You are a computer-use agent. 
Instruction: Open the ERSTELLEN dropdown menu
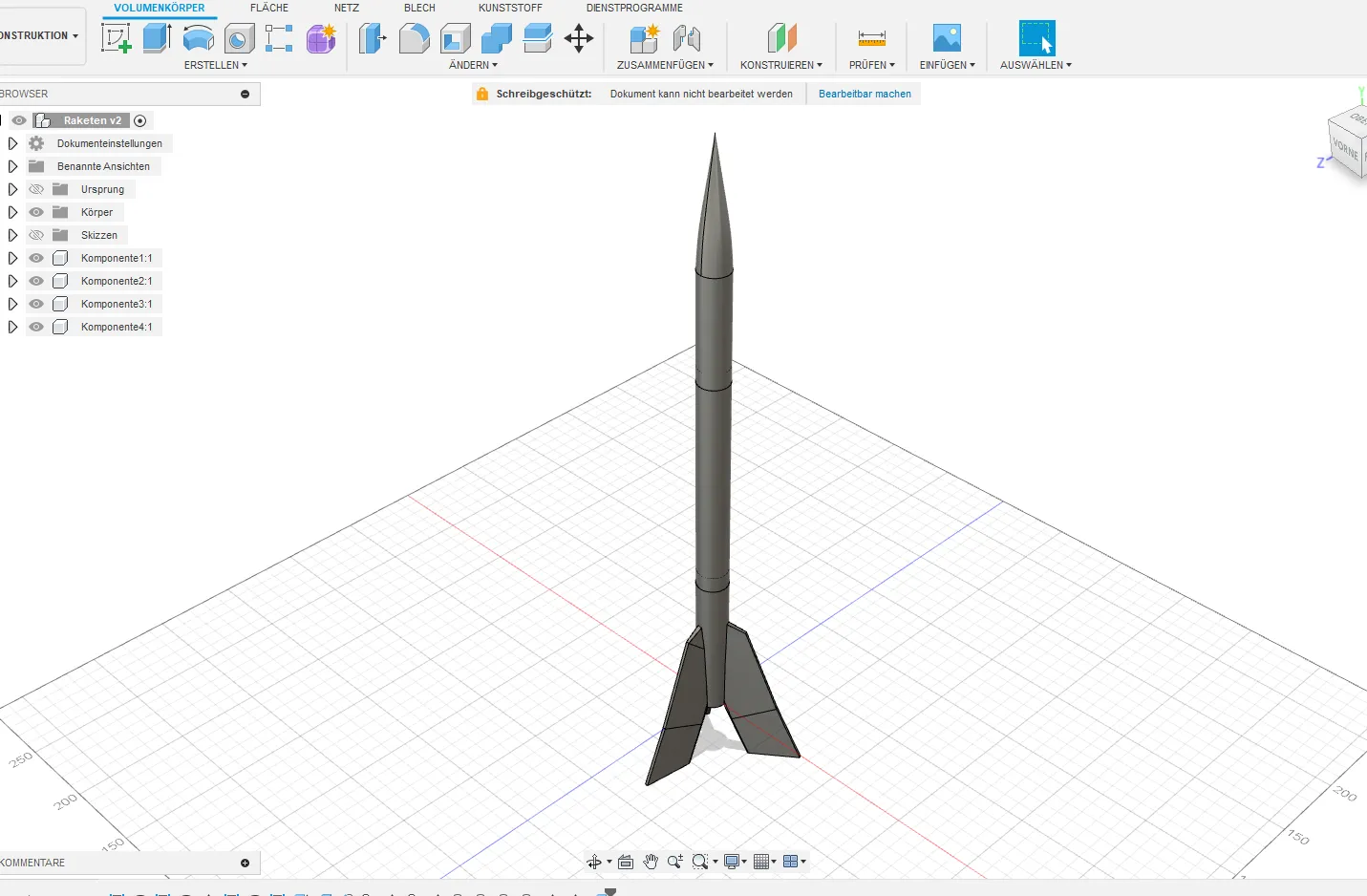coord(215,65)
